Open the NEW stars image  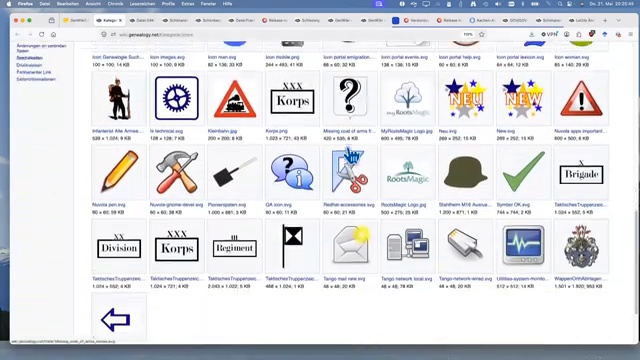coord(524,98)
